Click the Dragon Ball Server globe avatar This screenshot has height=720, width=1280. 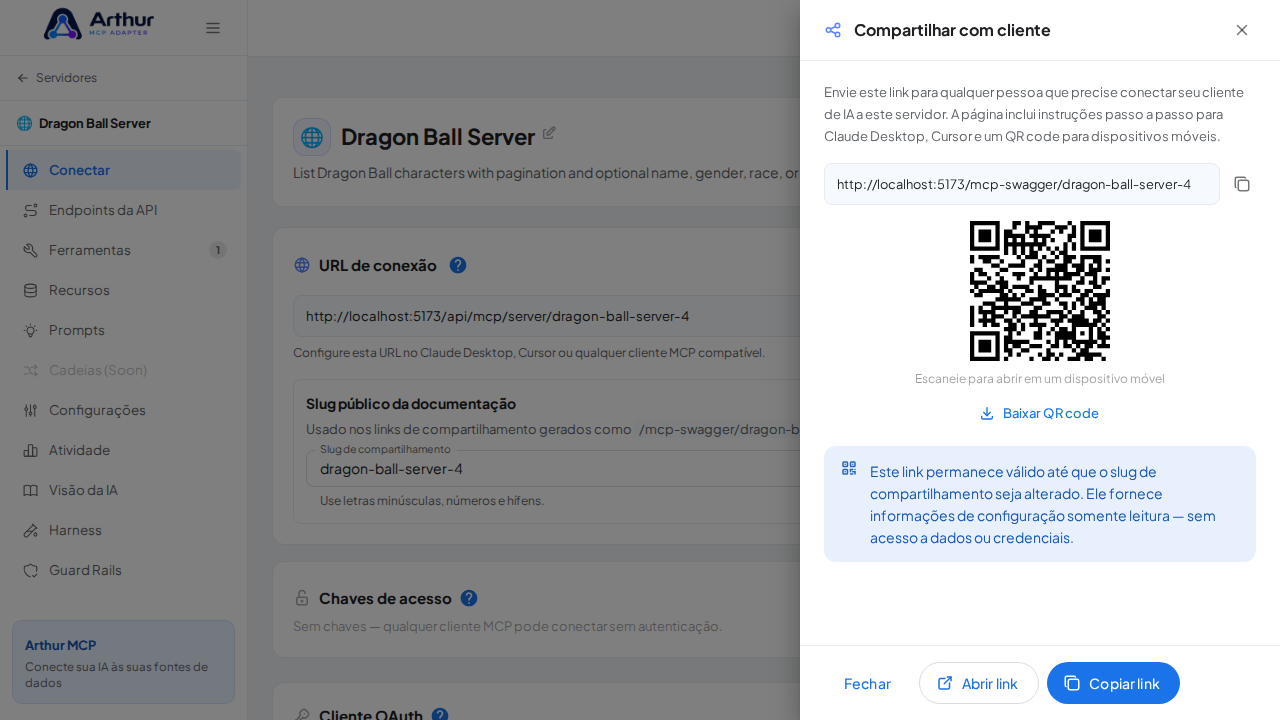click(312, 137)
